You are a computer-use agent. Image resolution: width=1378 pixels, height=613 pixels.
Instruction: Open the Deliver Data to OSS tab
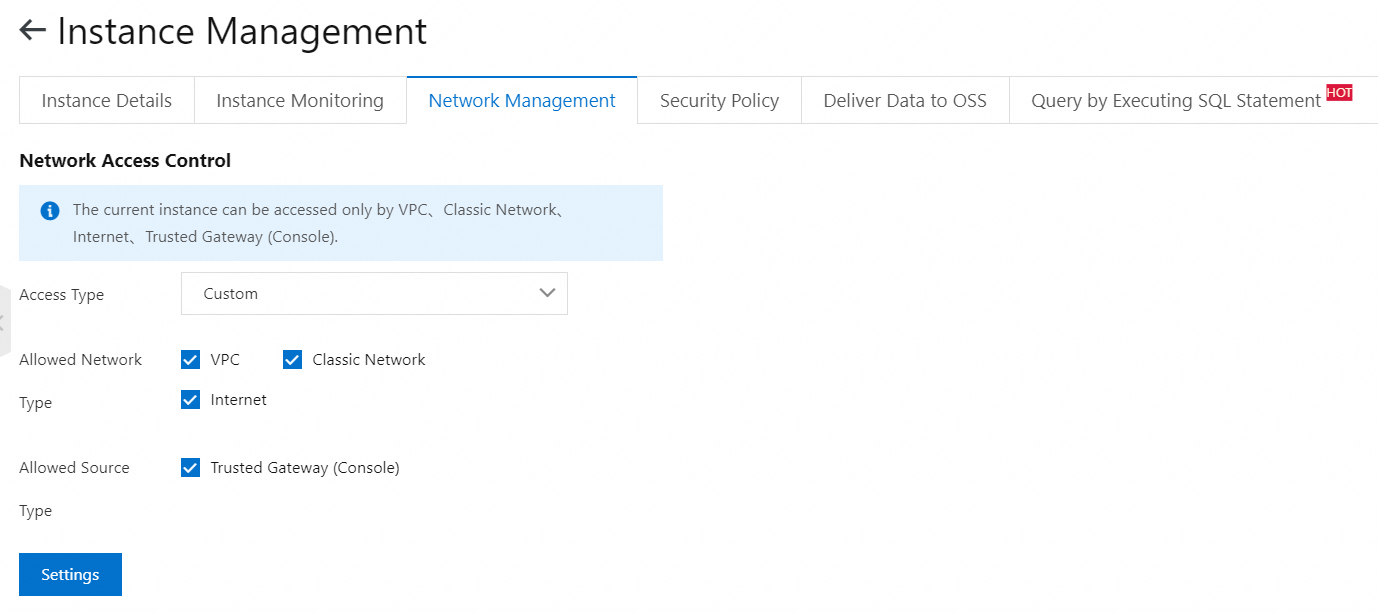(905, 101)
